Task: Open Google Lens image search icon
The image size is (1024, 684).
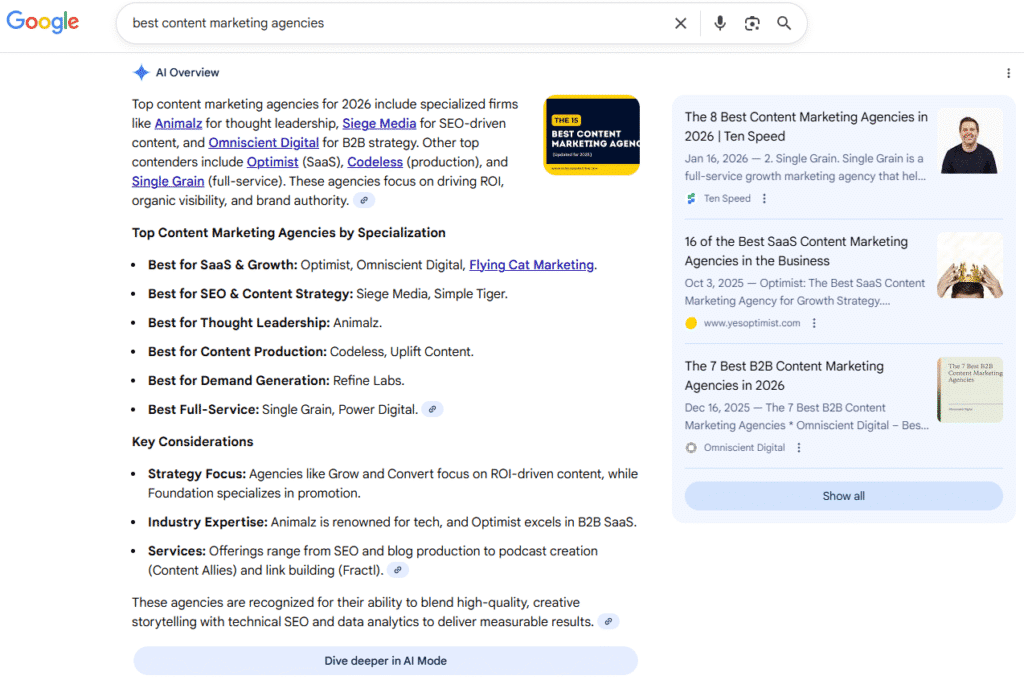Action: (752, 23)
